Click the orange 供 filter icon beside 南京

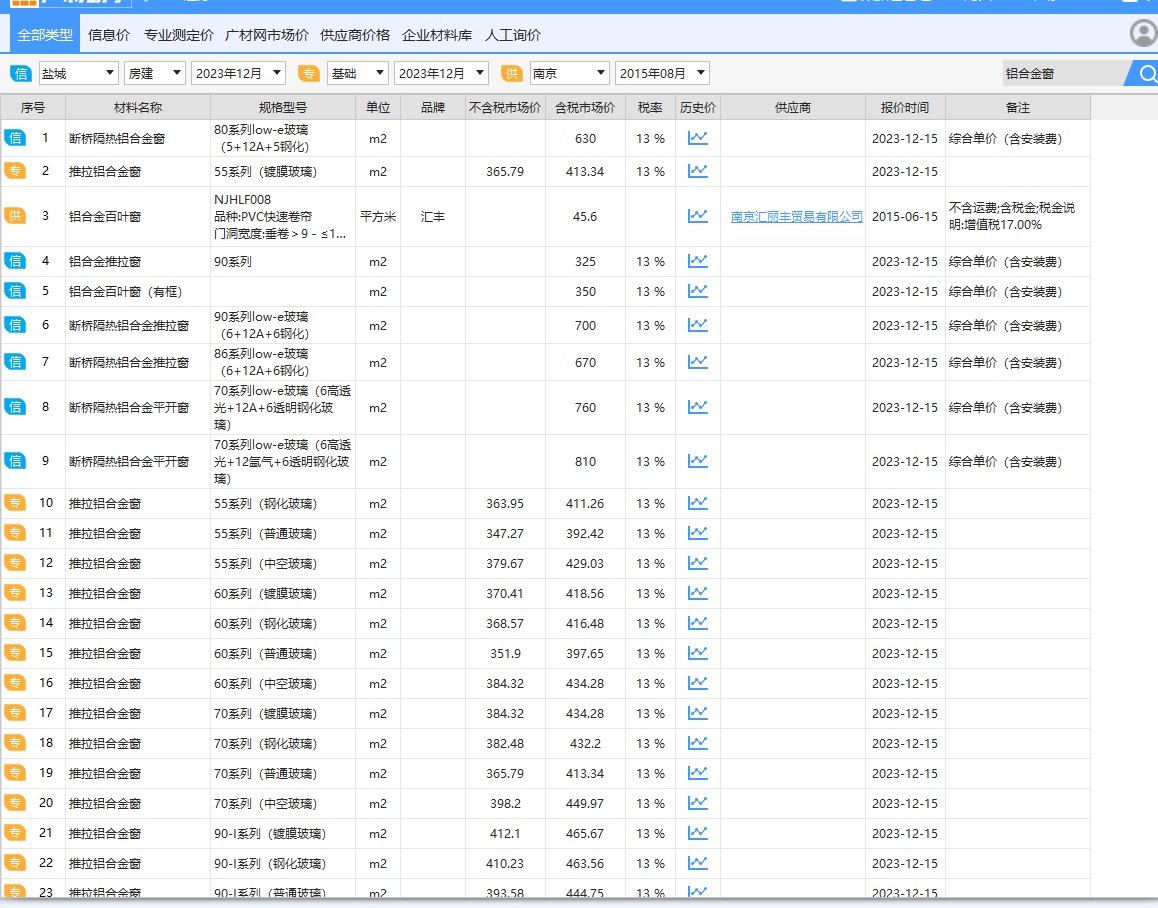511,73
